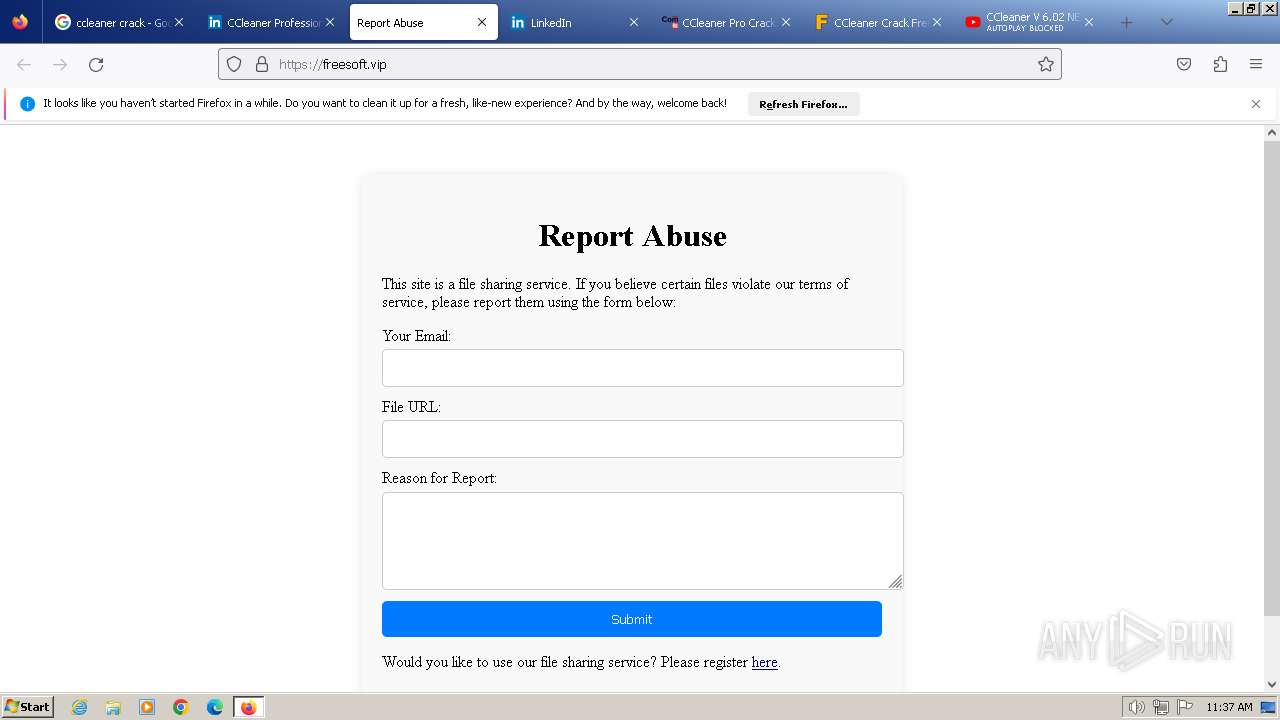The width and height of the screenshot is (1280, 720).
Task: Grab the textarea resize handle
Action: (x=895, y=581)
